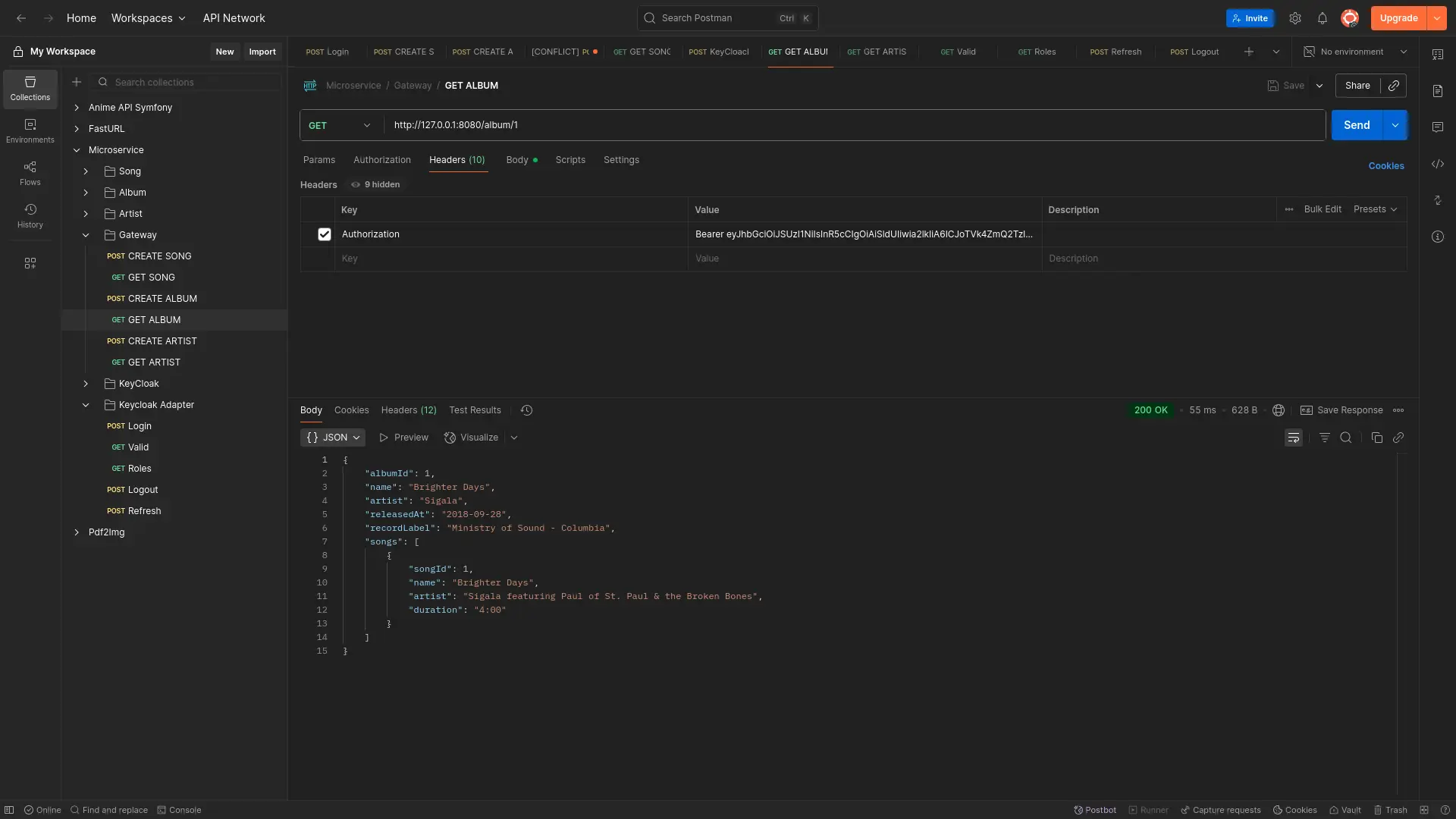Open the response Cookies tab
1456x819 pixels.
click(352, 410)
